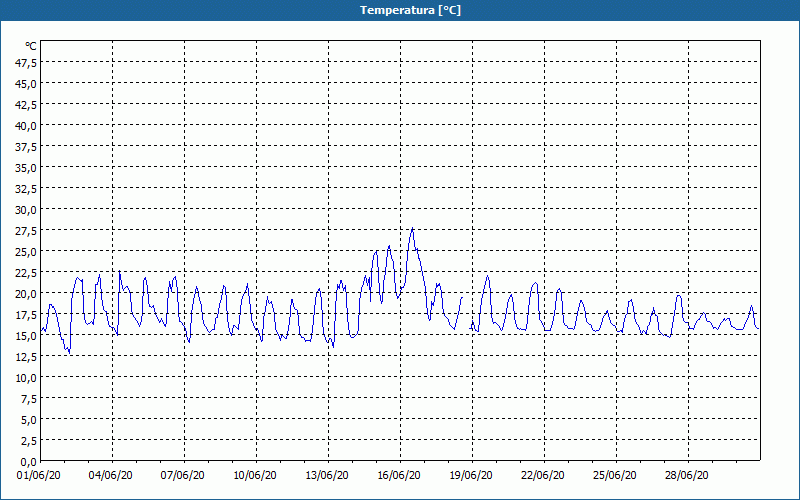Click the 27,5 y-axis label
The width and height of the screenshot is (800, 500).
pos(26,231)
